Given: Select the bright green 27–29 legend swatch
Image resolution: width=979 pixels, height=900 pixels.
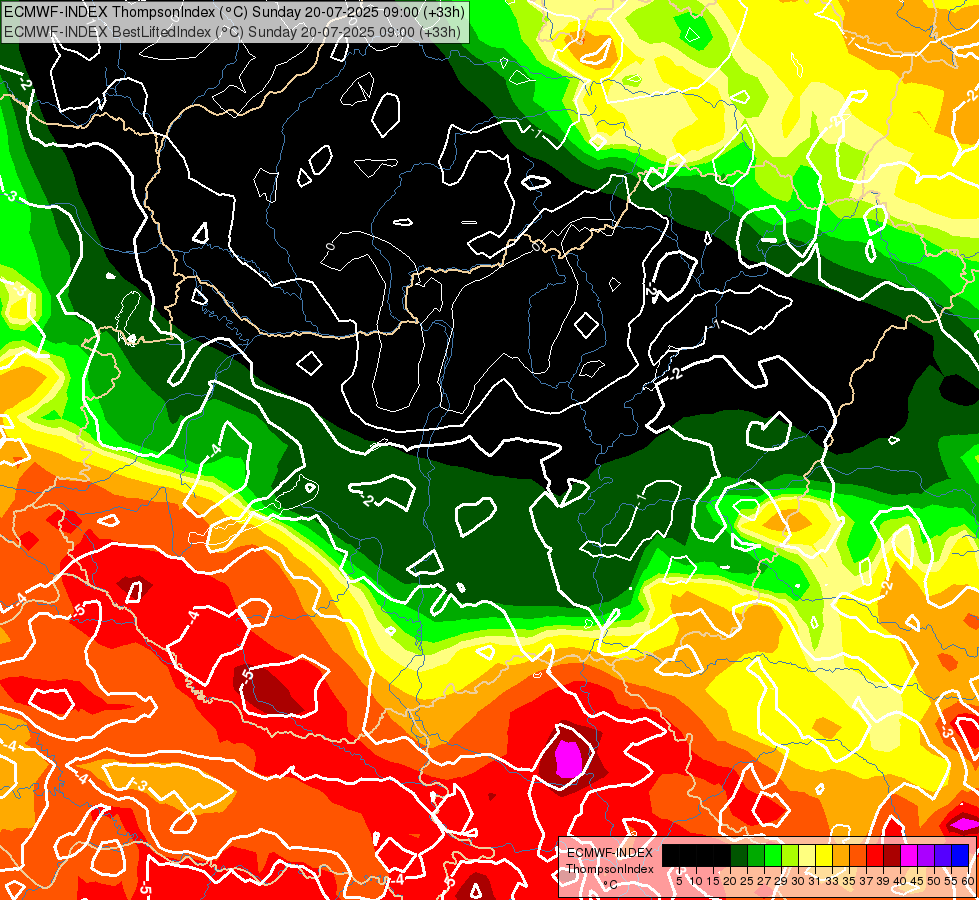Looking at the screenshot, I should tap(773, 855).
